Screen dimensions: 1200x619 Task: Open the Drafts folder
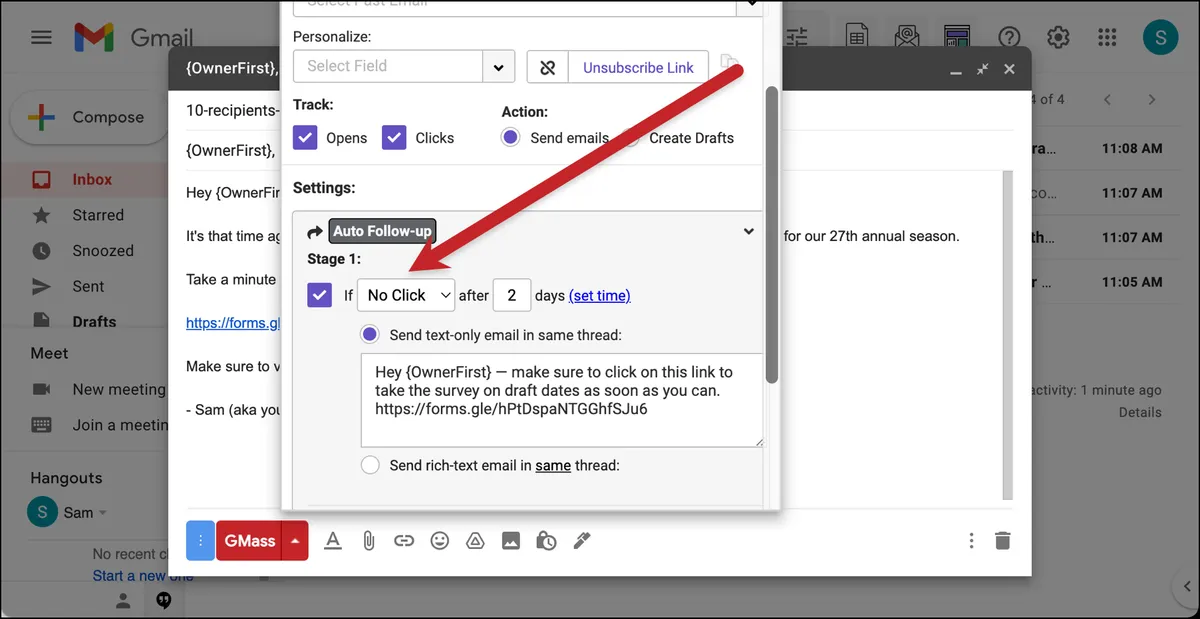(94, 322)
